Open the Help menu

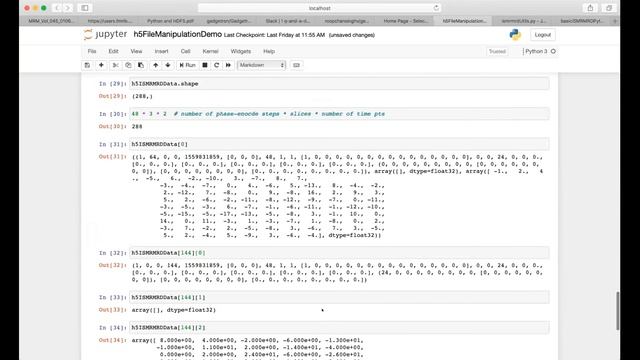click(x=269, y=51)
